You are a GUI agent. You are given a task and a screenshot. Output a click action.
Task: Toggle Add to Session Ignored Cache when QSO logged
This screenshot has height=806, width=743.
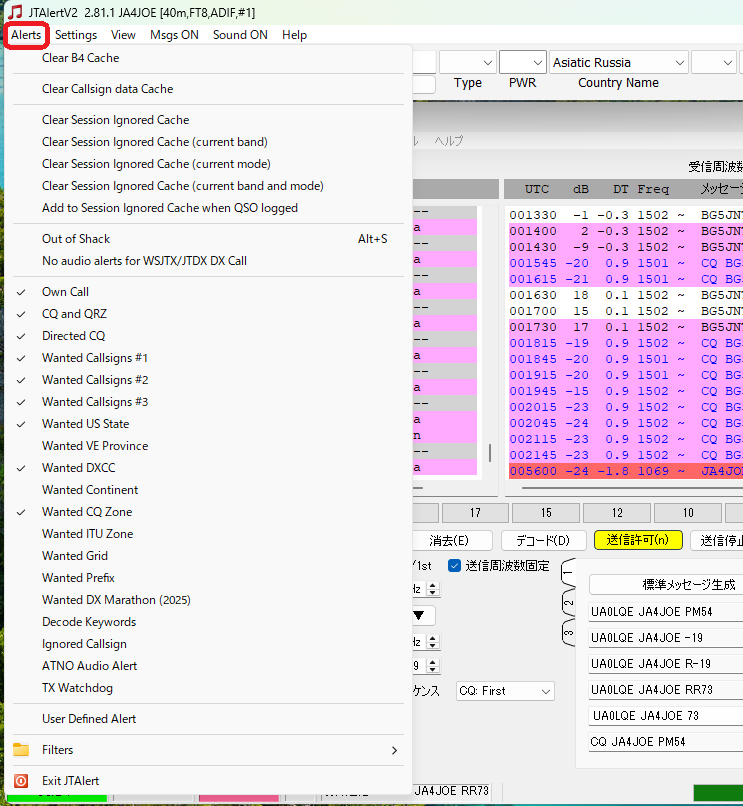click(208, 208)
